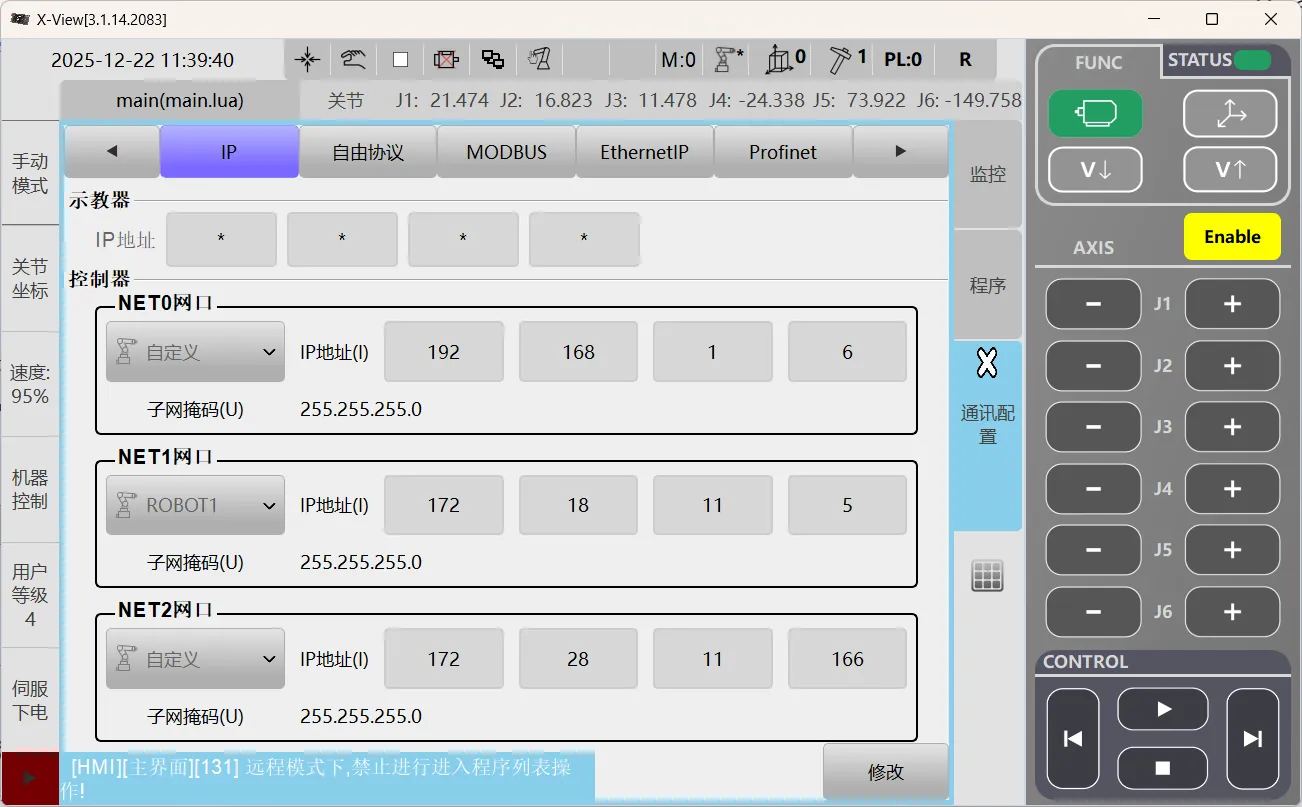Viewport: 1302px width, 807px height.
Task: Click the network connection icon in toolbar
Action: 493,60
